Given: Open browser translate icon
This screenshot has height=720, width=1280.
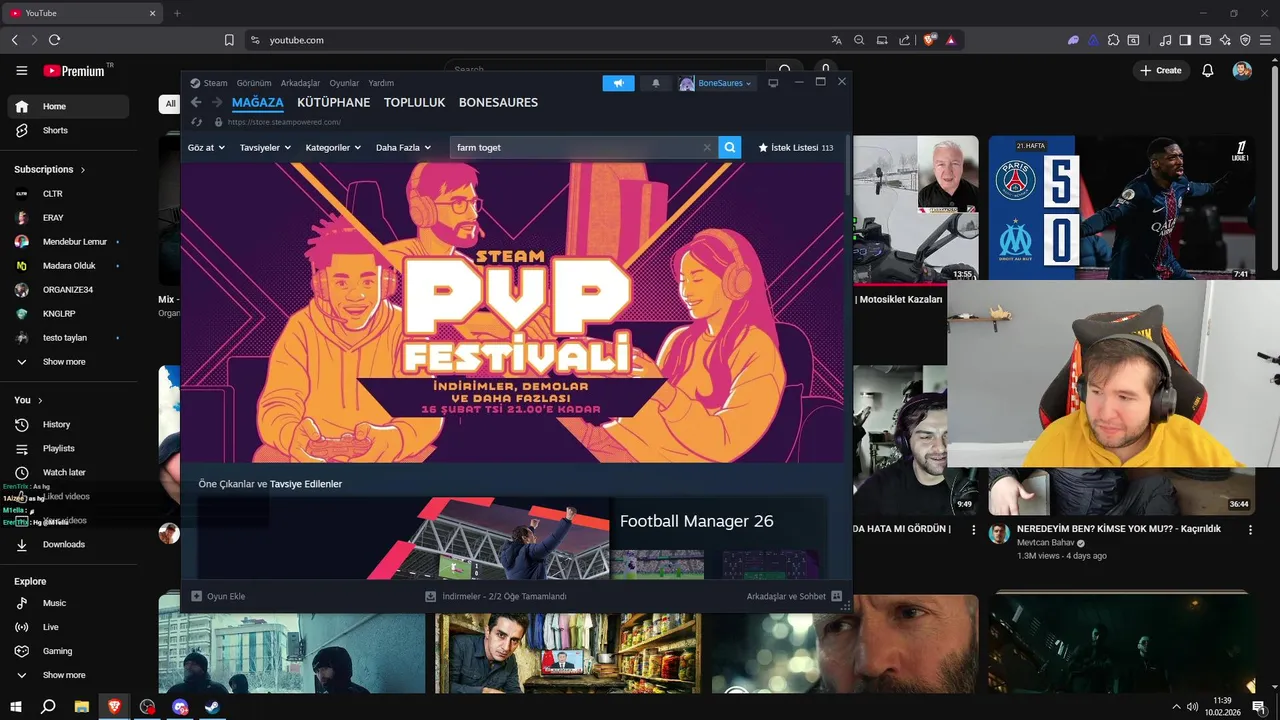Looking at the screenshot, I should click(x=837, y=40).
